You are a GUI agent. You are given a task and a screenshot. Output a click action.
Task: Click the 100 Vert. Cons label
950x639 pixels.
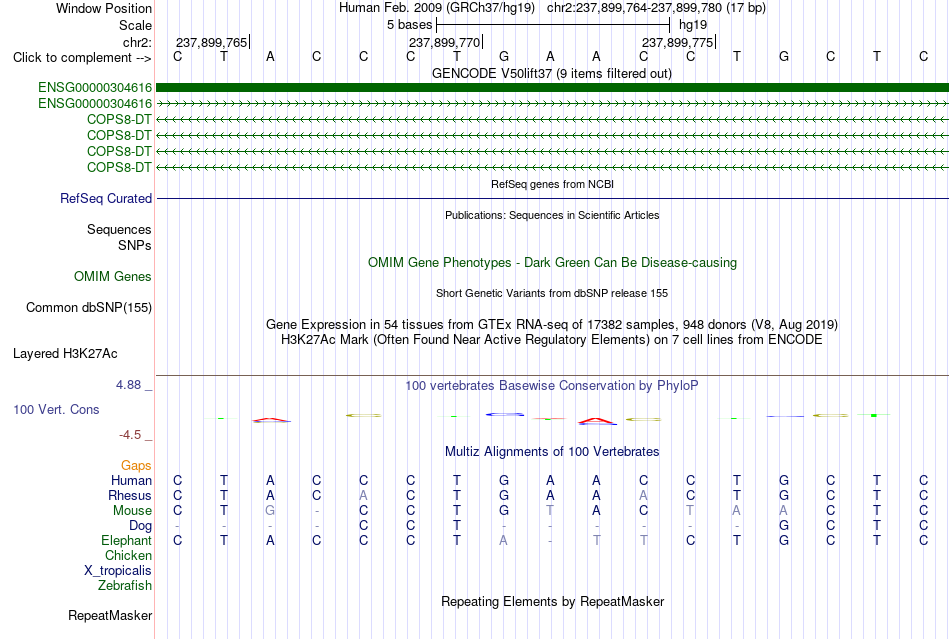coord(56,409)
